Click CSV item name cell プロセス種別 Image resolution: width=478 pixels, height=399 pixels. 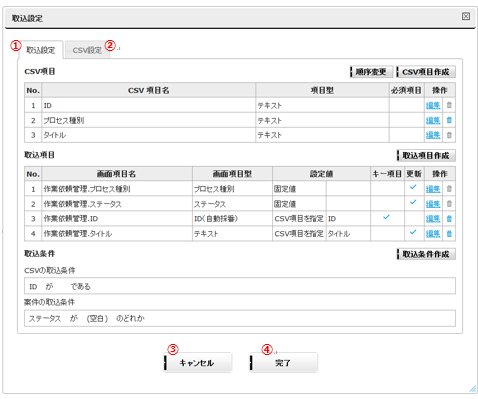coord(149,120)
